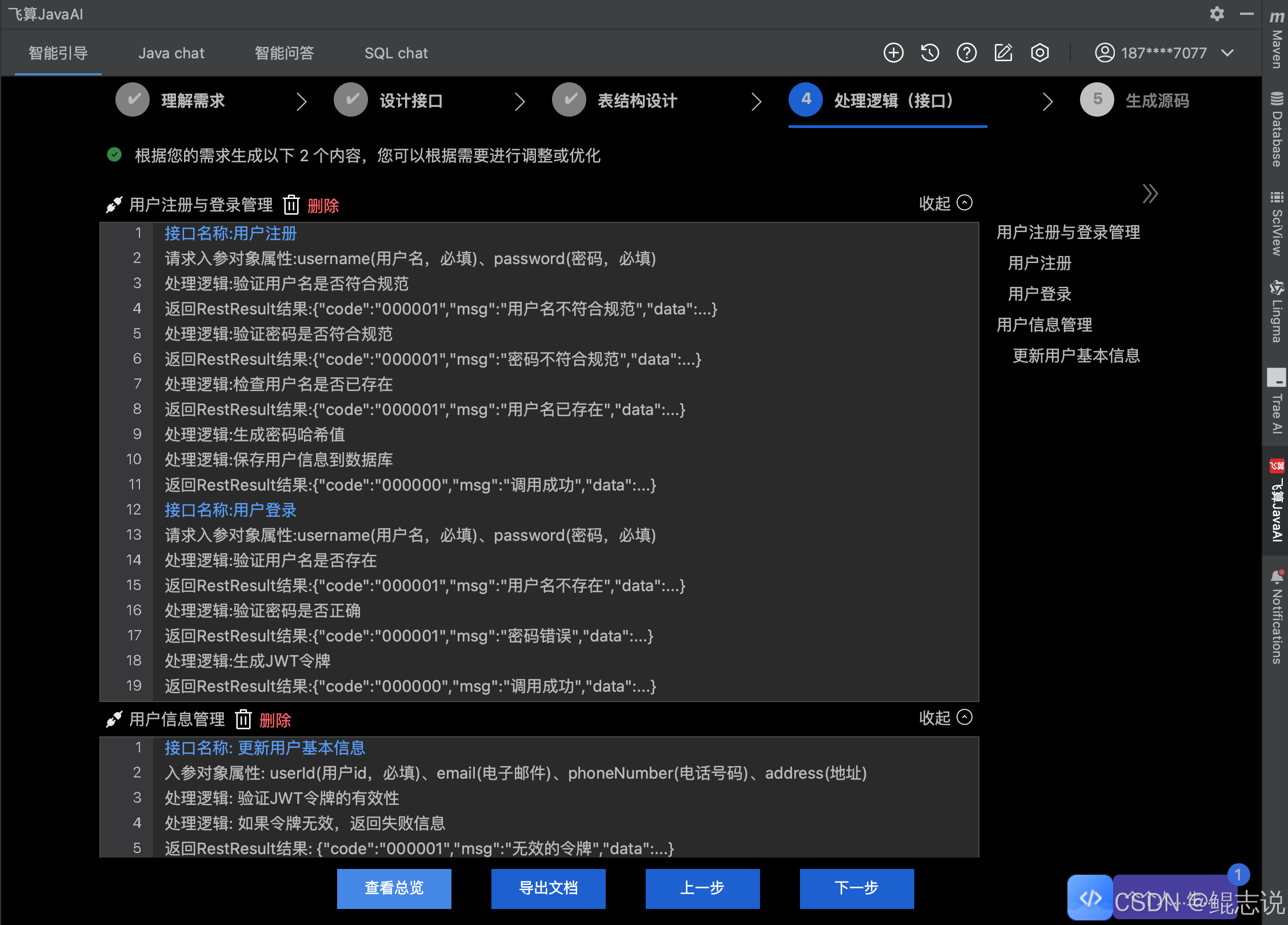Click line 处理逻辑:保存用户信息到数据库
1288x925 pixels.
point(279,460)
